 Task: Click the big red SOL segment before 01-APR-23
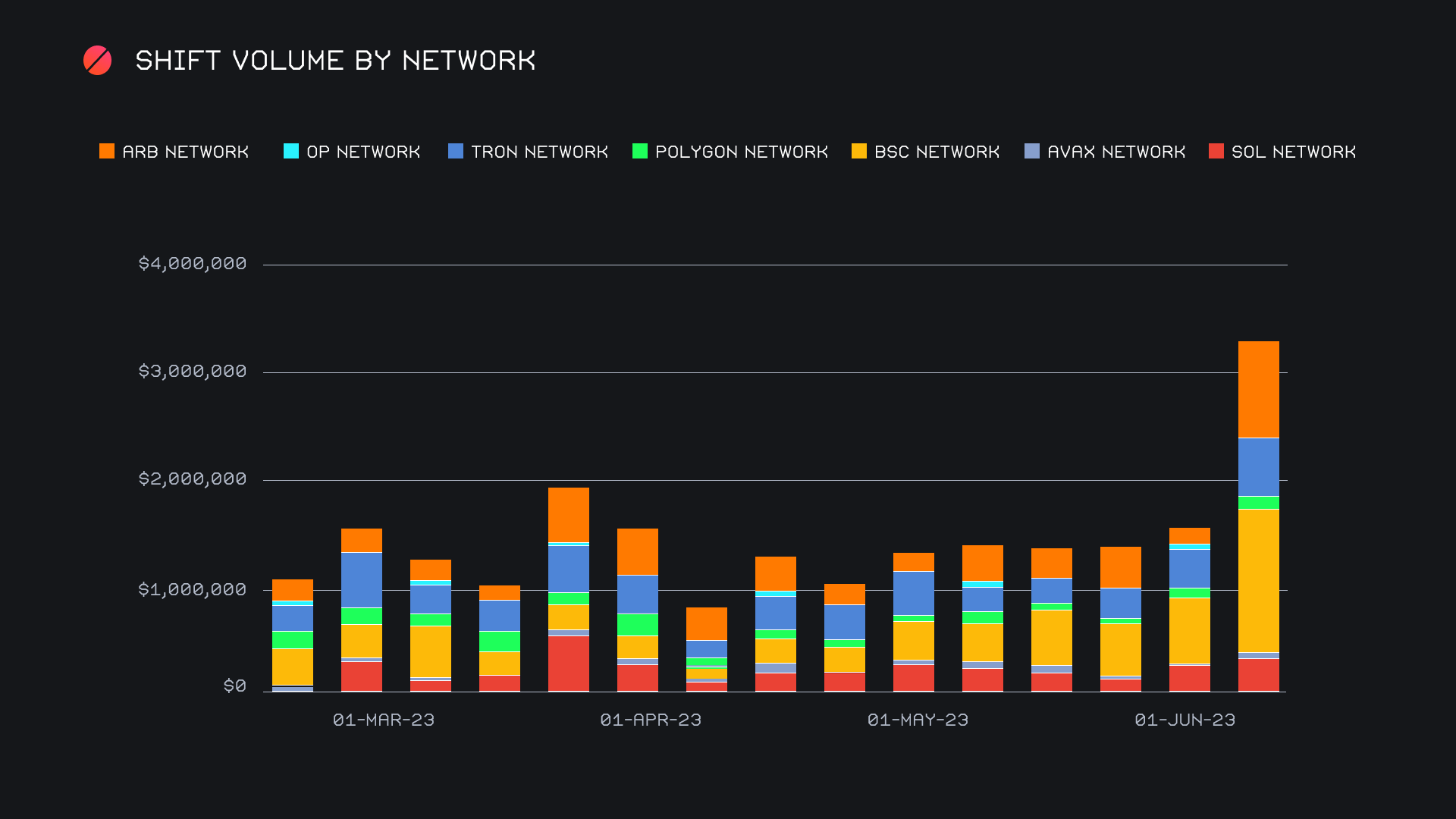[x=569, y=663]
